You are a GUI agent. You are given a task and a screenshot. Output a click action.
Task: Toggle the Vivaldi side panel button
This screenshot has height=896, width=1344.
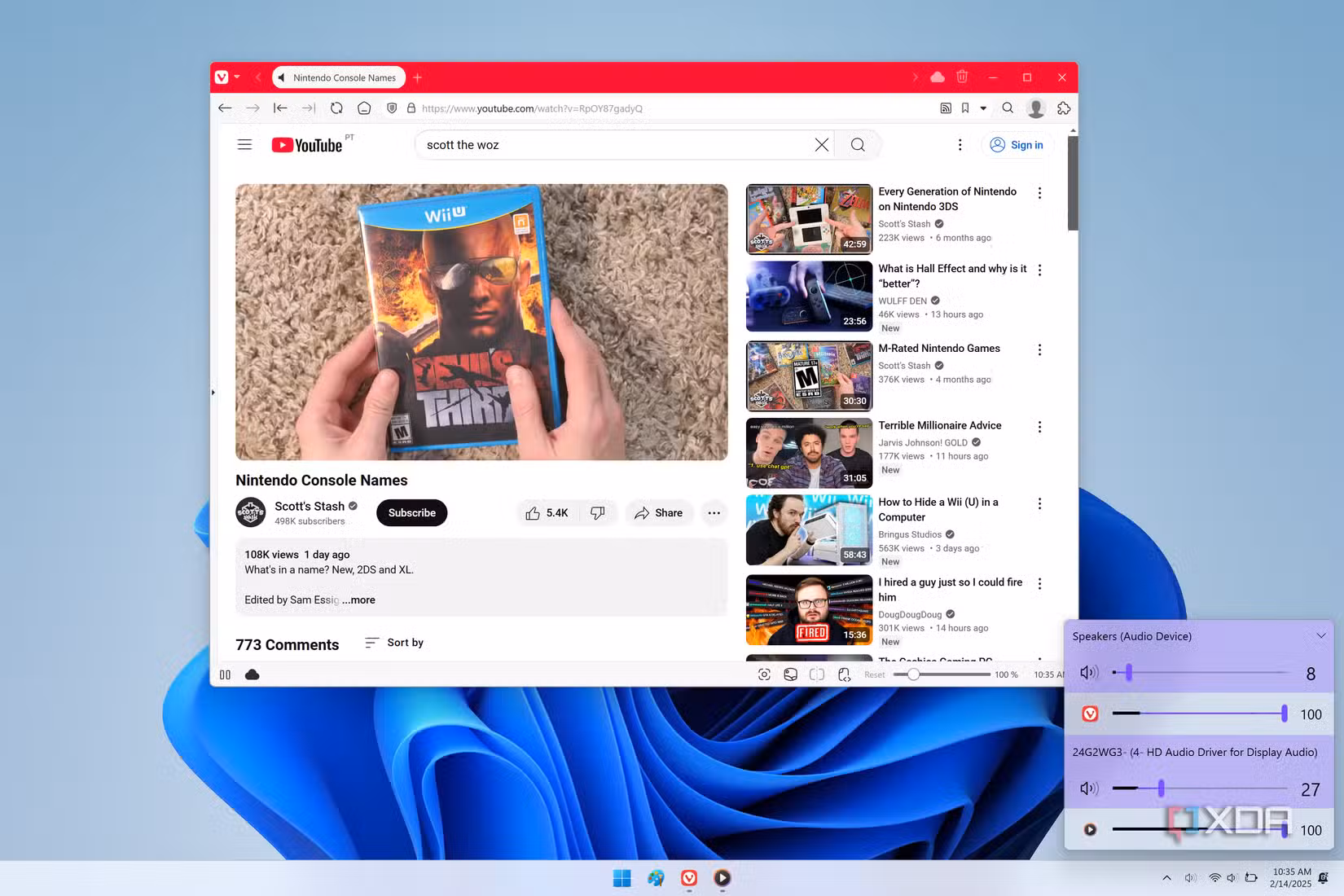(x=225, y=674)
